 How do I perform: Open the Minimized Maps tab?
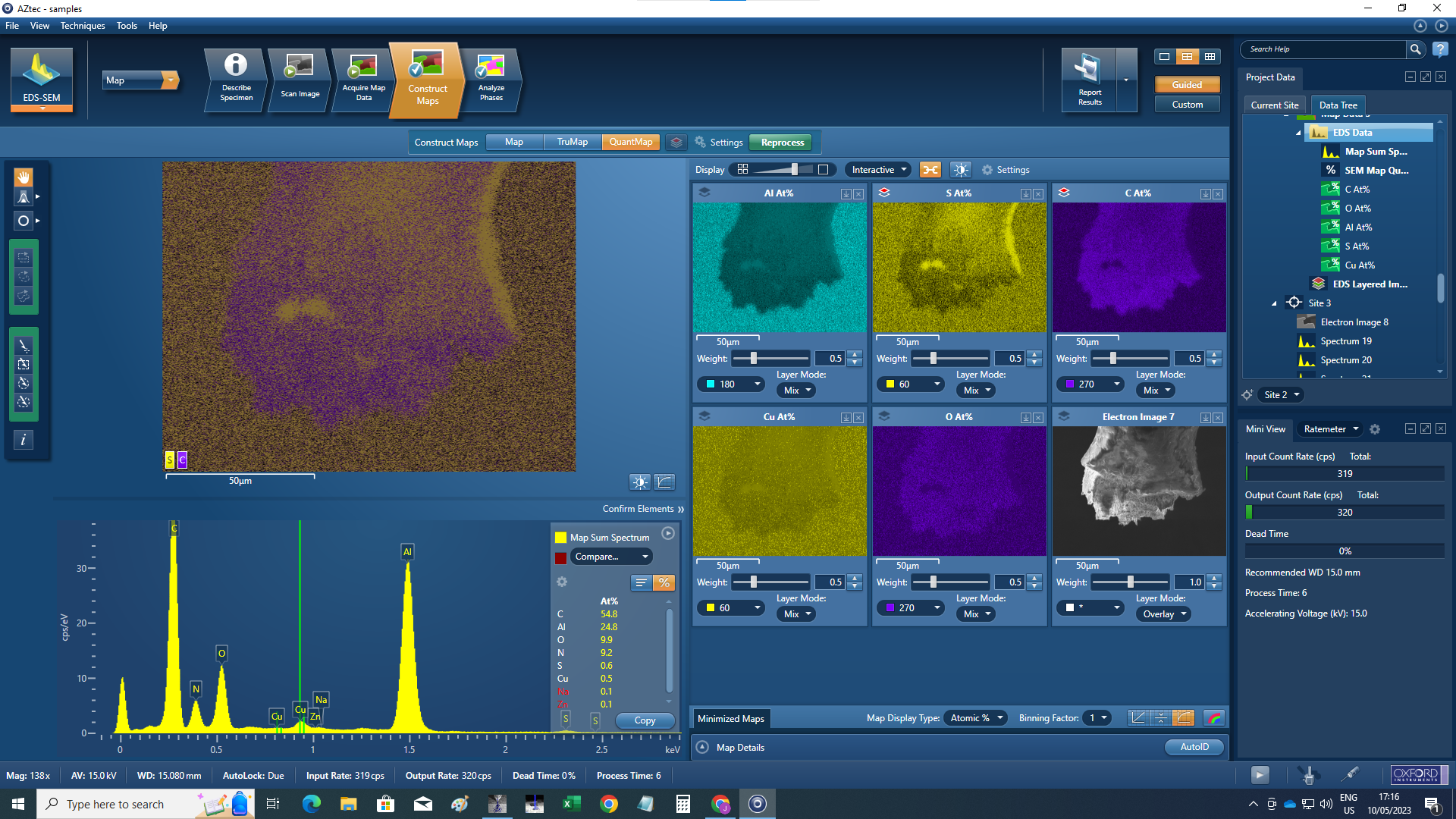[x=731, y=719]
